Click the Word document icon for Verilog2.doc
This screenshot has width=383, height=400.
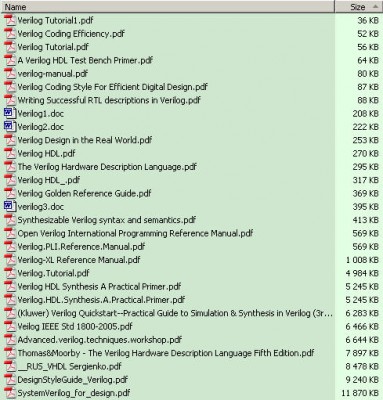click(10, 127)
